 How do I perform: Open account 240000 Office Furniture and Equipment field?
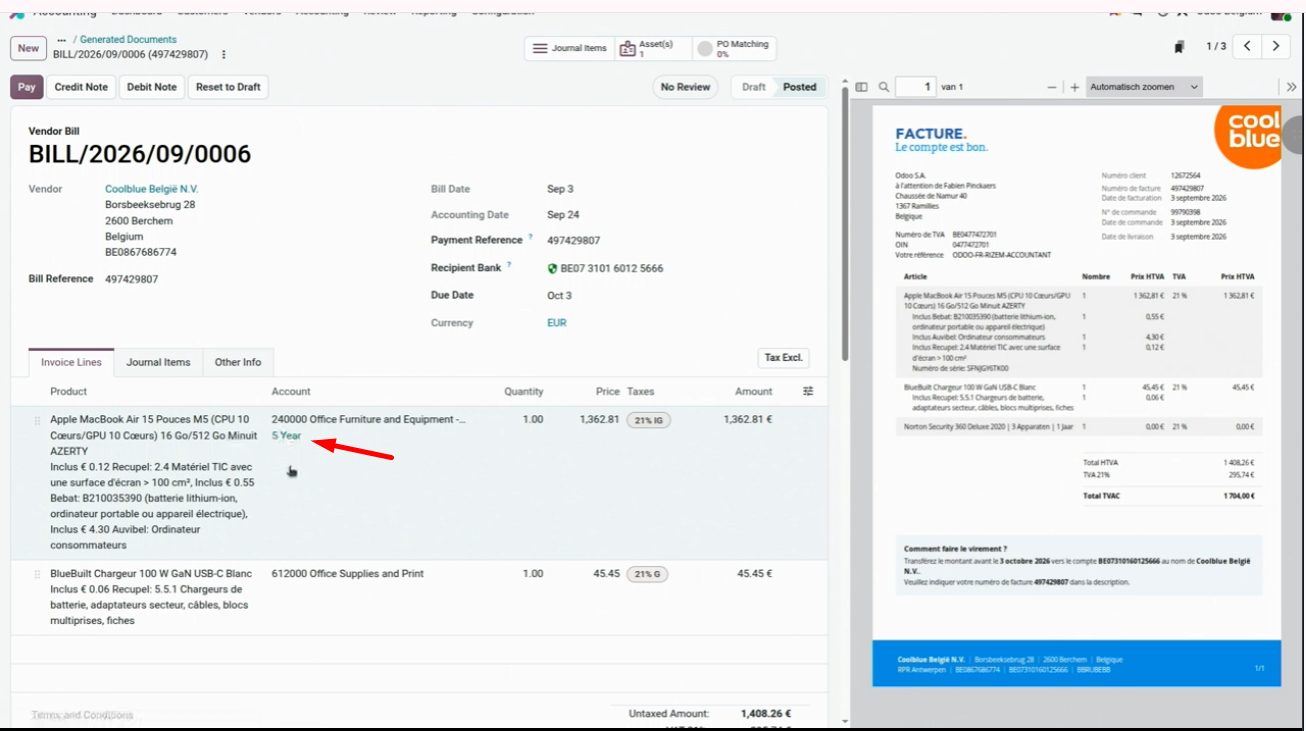pyautogui.click(x=368, y=420)
